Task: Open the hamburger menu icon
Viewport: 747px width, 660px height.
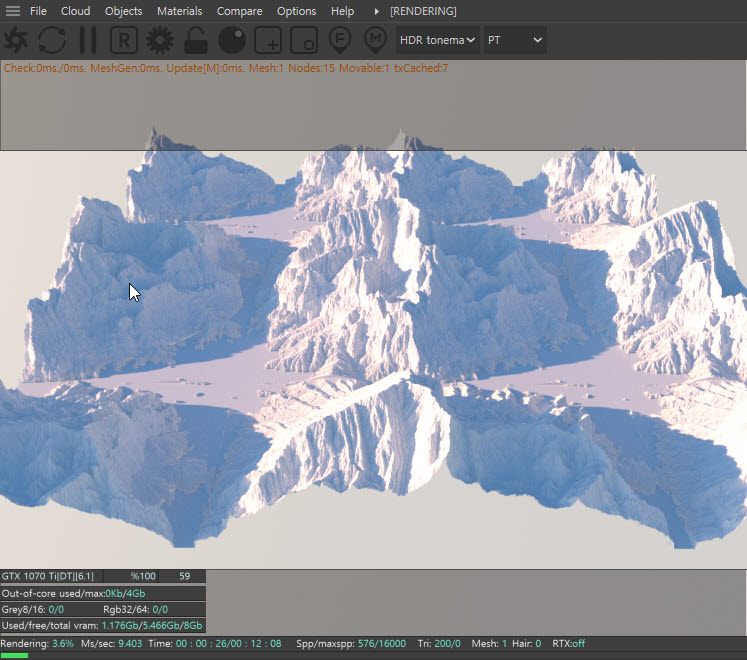Action: pyautogui.click(x=13, y=11)
